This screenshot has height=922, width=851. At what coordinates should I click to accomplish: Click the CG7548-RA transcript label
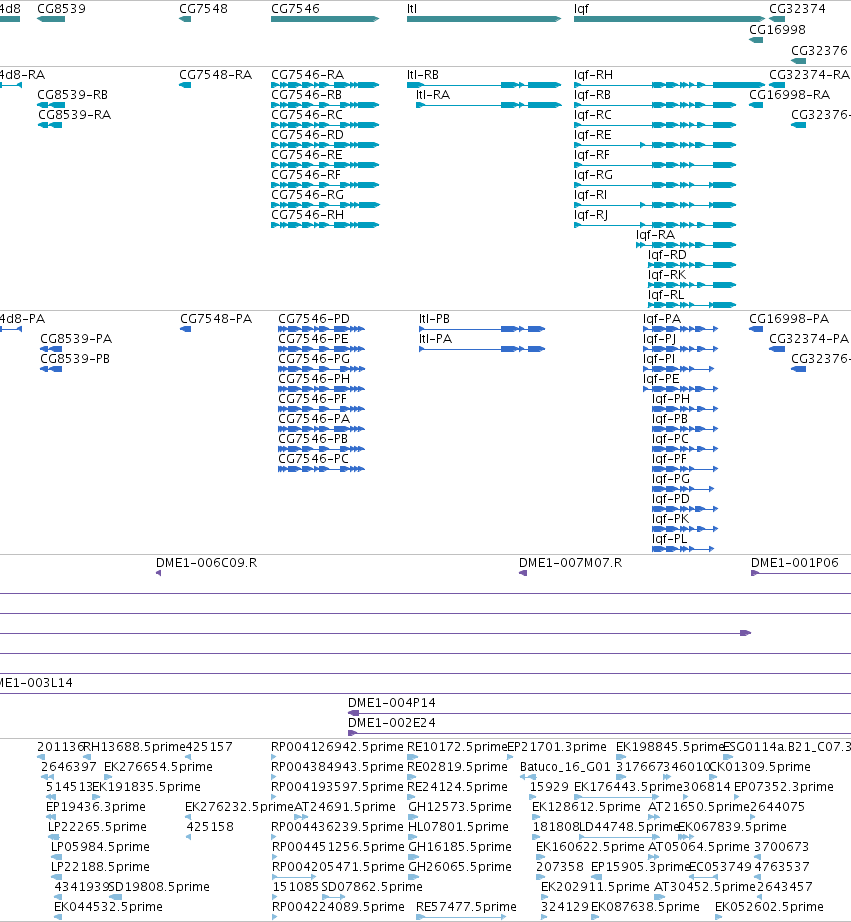tap(216, 75)
